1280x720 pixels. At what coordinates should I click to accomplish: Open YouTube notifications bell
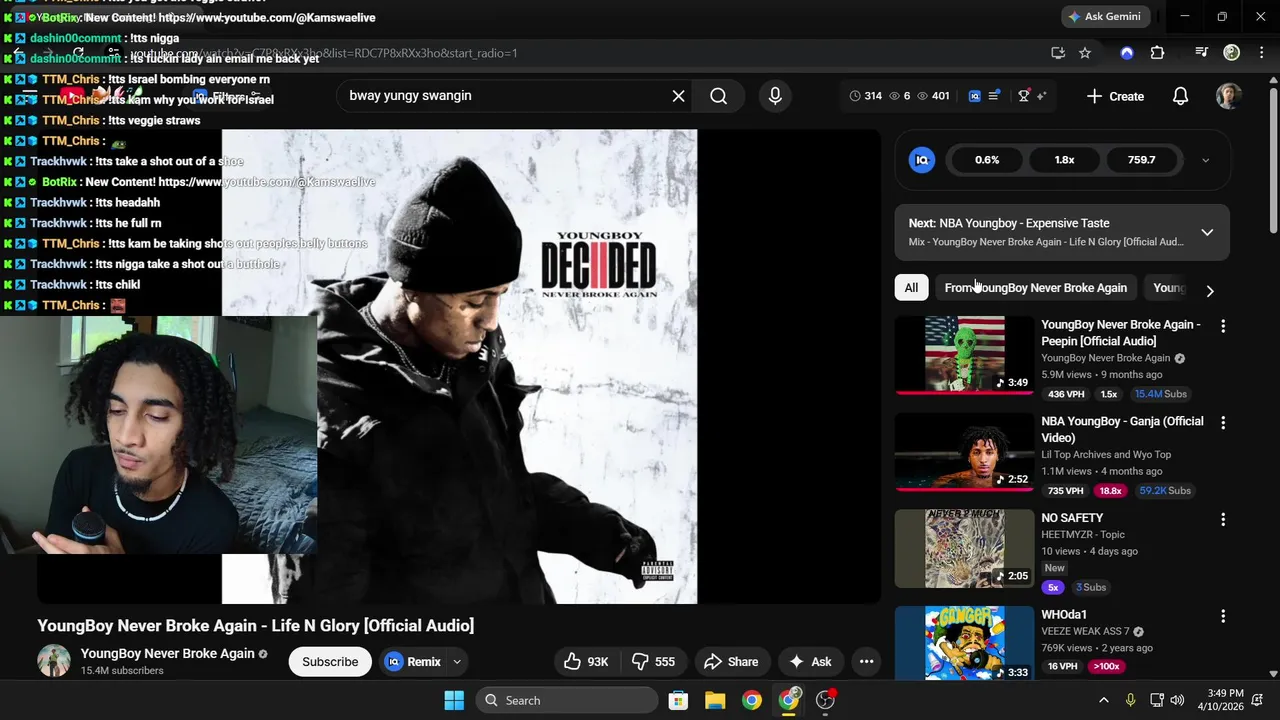pyautogui.click(x=1180, y=96)
